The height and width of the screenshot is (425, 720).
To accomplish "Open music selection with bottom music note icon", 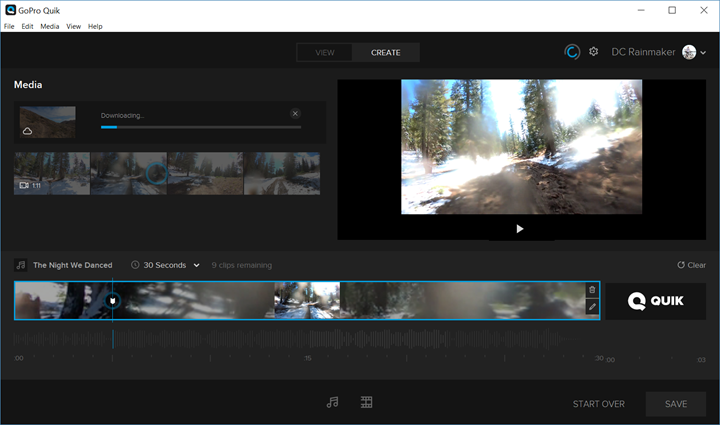I will point(332,403).
